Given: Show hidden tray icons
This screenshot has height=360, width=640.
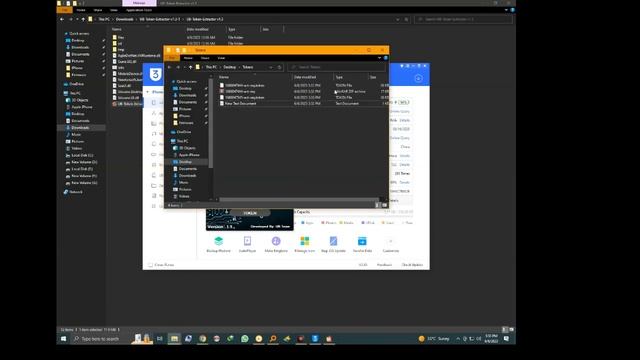Looking at the screenshot, I should coord(458,339).
